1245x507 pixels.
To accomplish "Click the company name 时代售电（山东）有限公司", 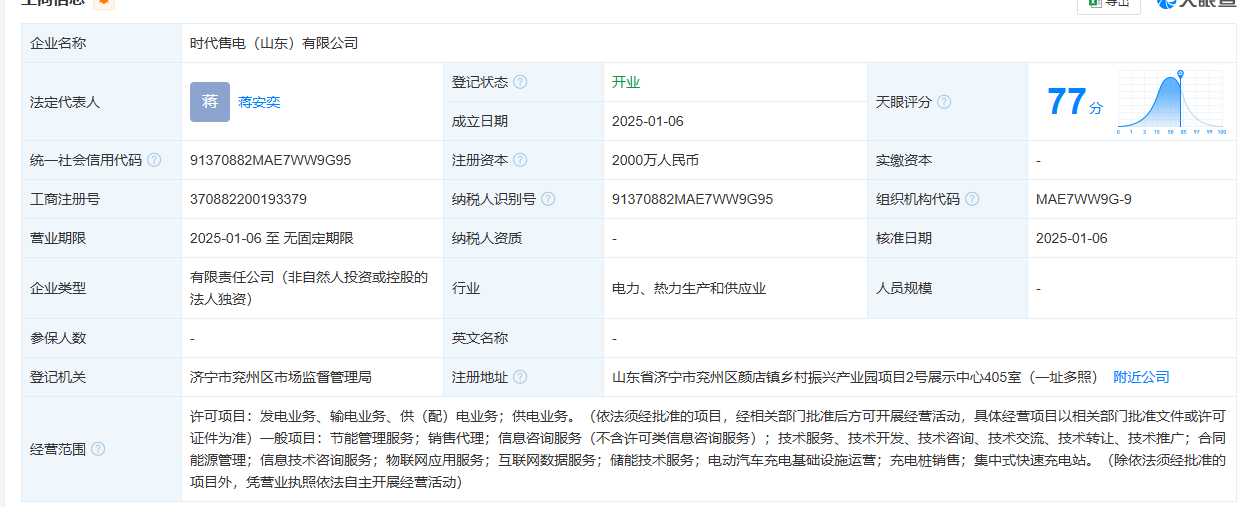I will [x=274, y=43].
